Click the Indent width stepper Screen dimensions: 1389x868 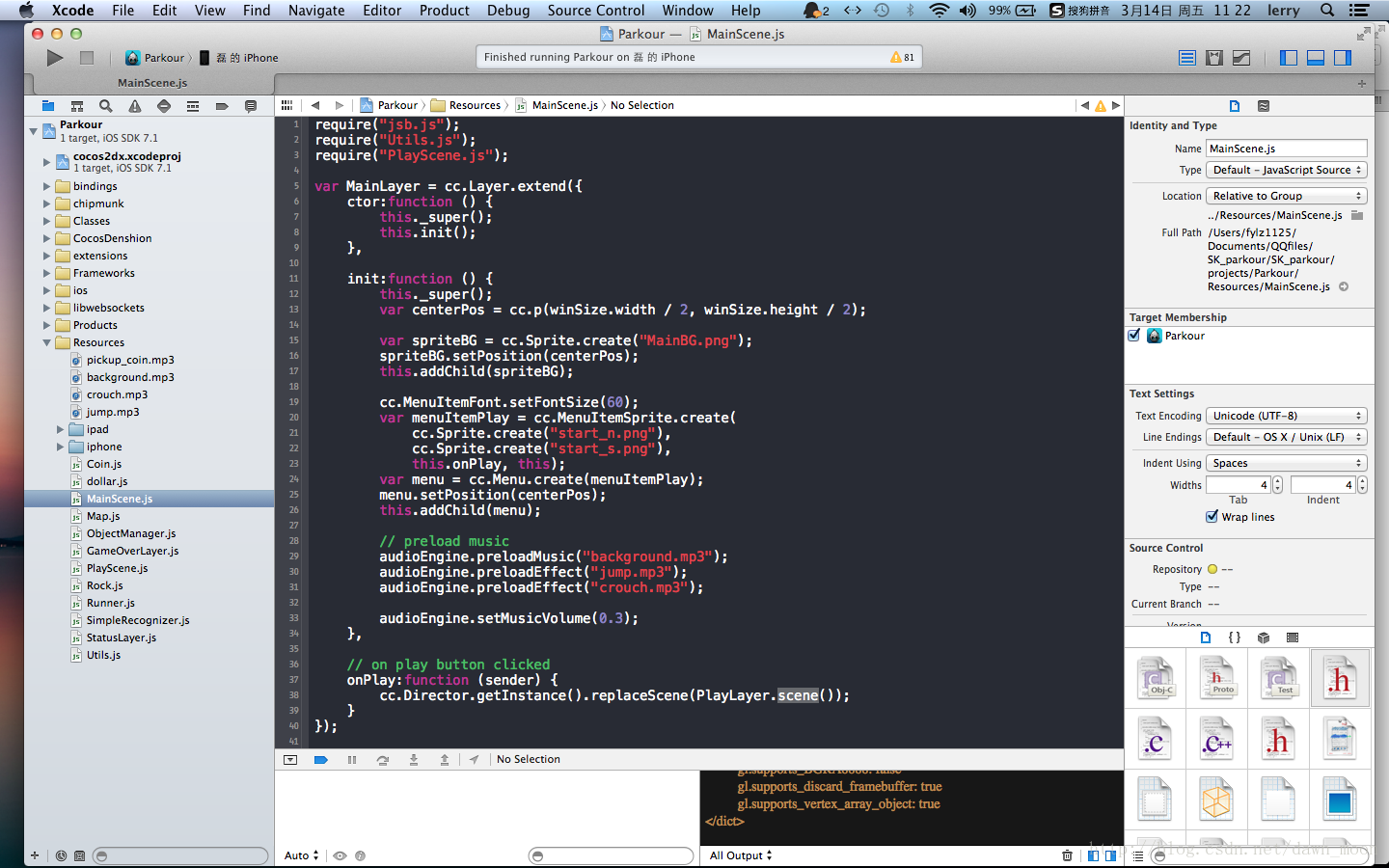pyautogui.click(x=1362, y=485)
